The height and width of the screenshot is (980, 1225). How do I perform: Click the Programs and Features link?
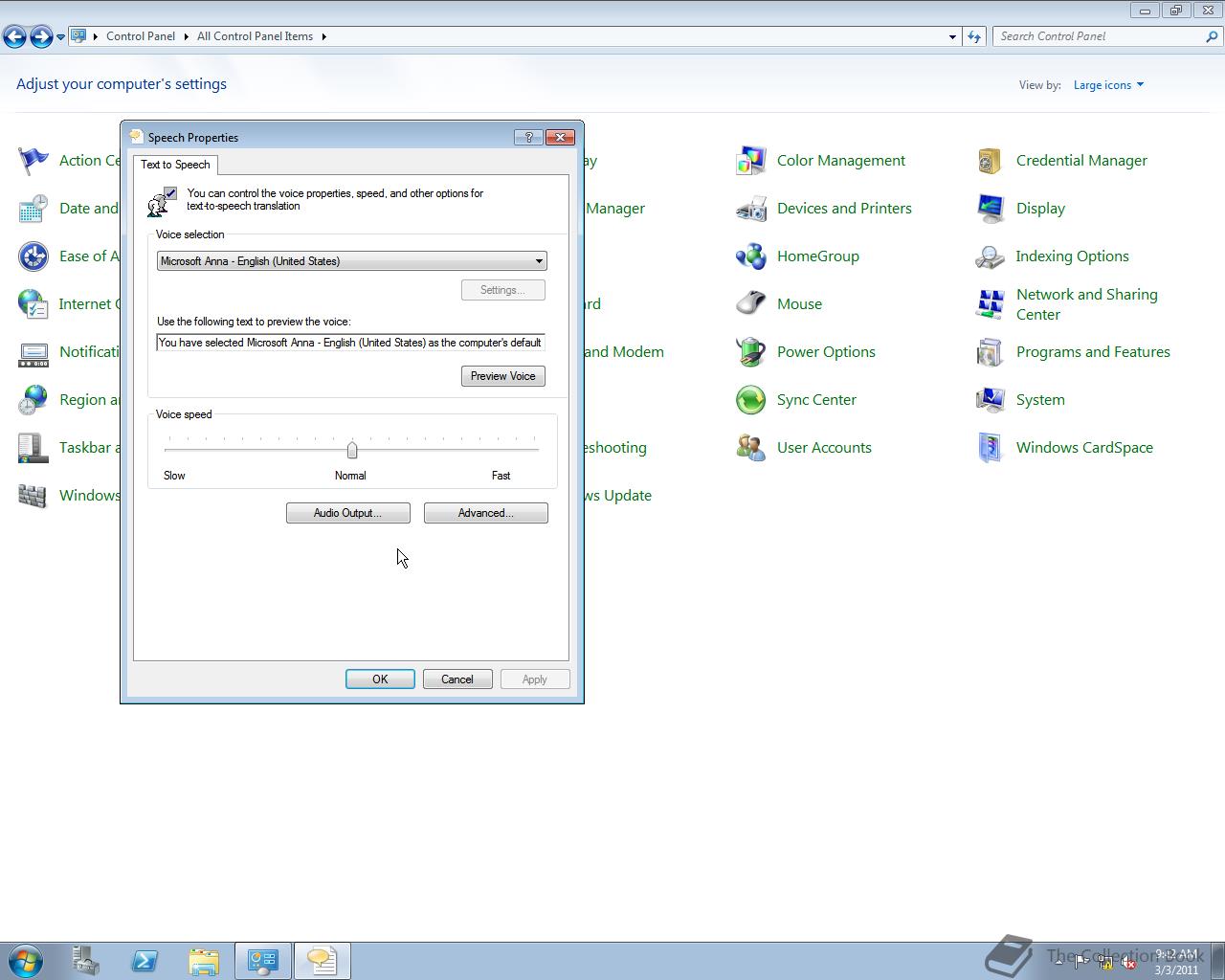[x=1093, y=352]
